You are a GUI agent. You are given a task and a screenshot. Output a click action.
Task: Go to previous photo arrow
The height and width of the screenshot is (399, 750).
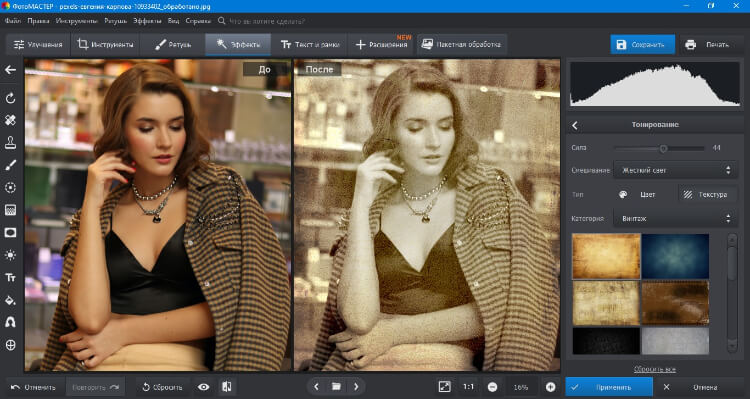pyautogui.click(x=316, y=387)
